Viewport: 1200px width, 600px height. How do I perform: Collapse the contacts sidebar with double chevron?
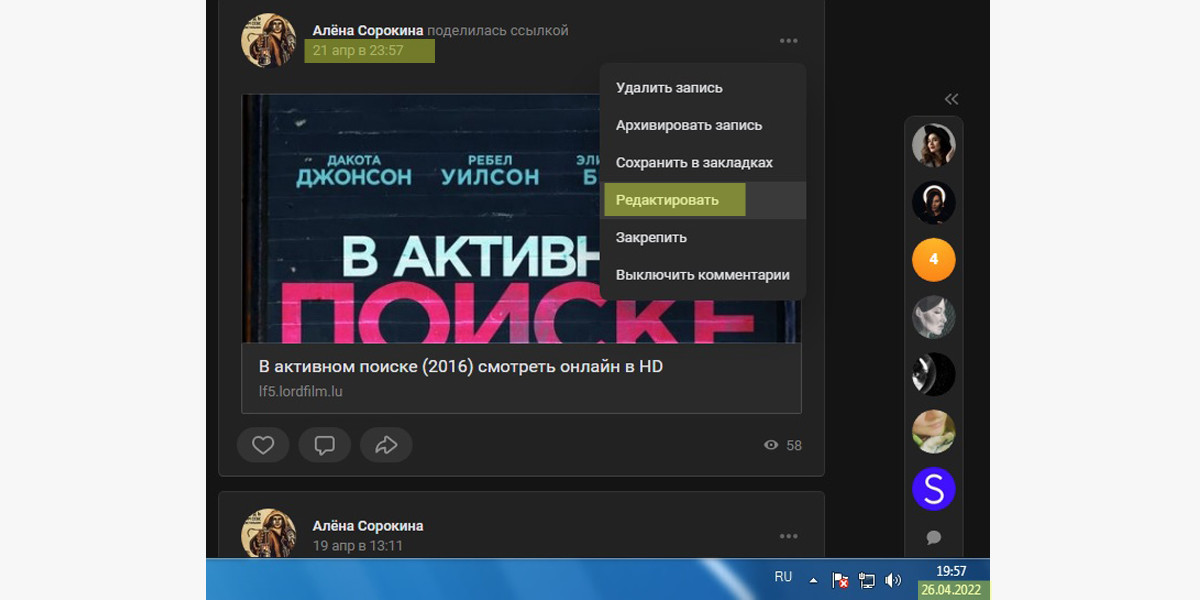tap(951, 99)
